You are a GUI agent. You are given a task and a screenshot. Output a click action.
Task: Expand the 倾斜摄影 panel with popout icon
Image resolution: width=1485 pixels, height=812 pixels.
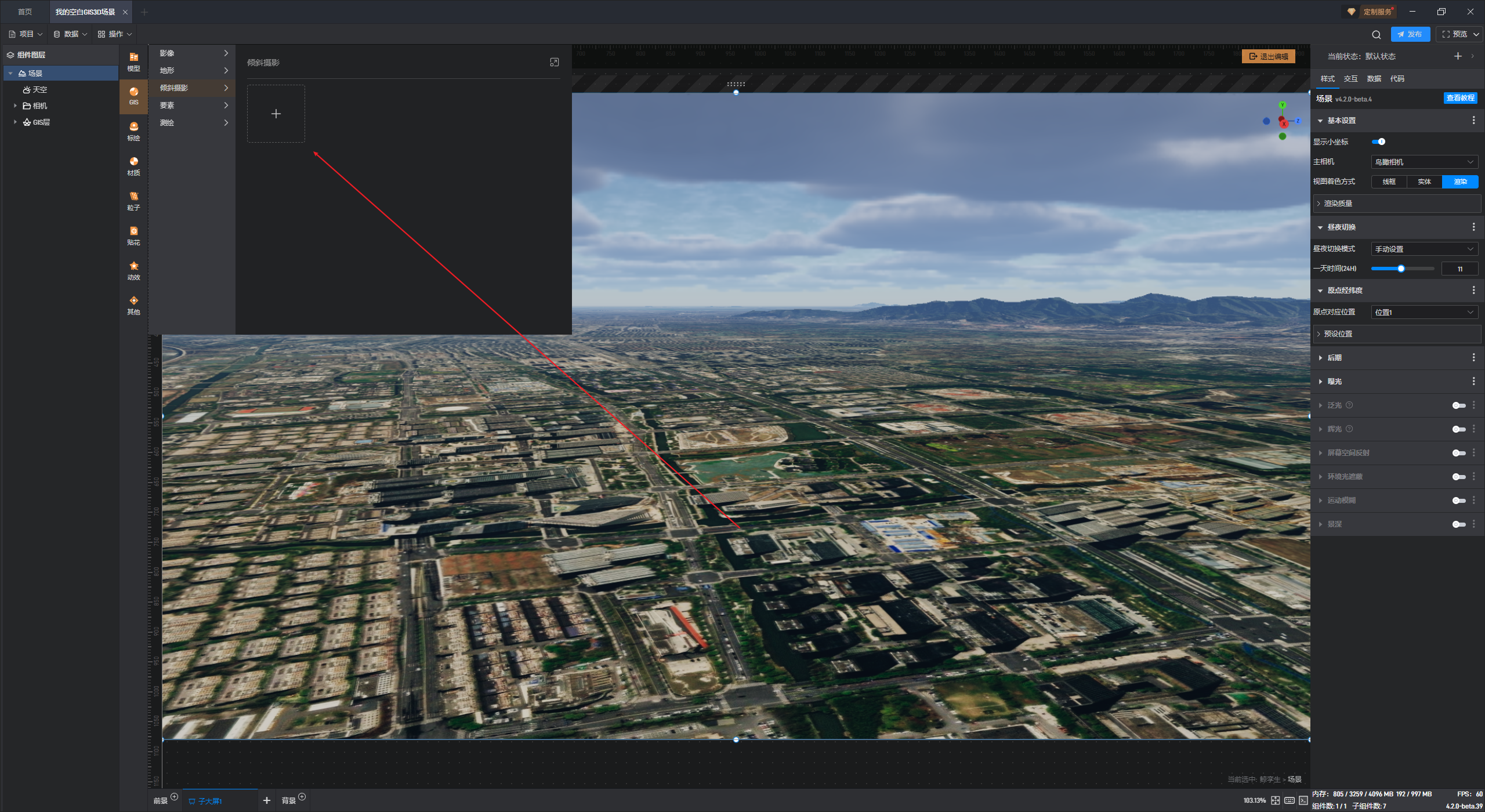[x=554, y=62]
